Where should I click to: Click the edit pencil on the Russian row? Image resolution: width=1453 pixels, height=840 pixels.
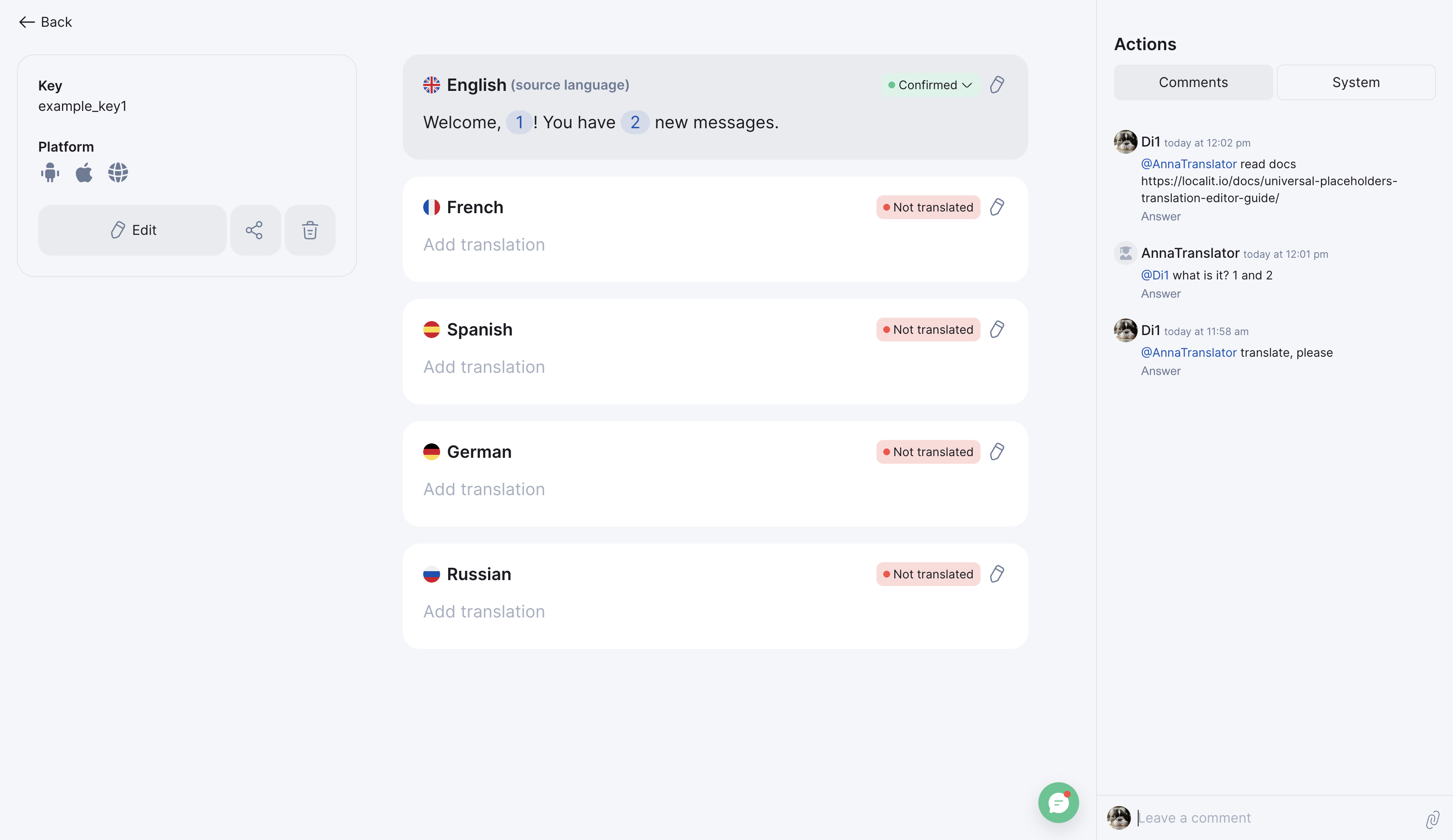coord(997,574)
